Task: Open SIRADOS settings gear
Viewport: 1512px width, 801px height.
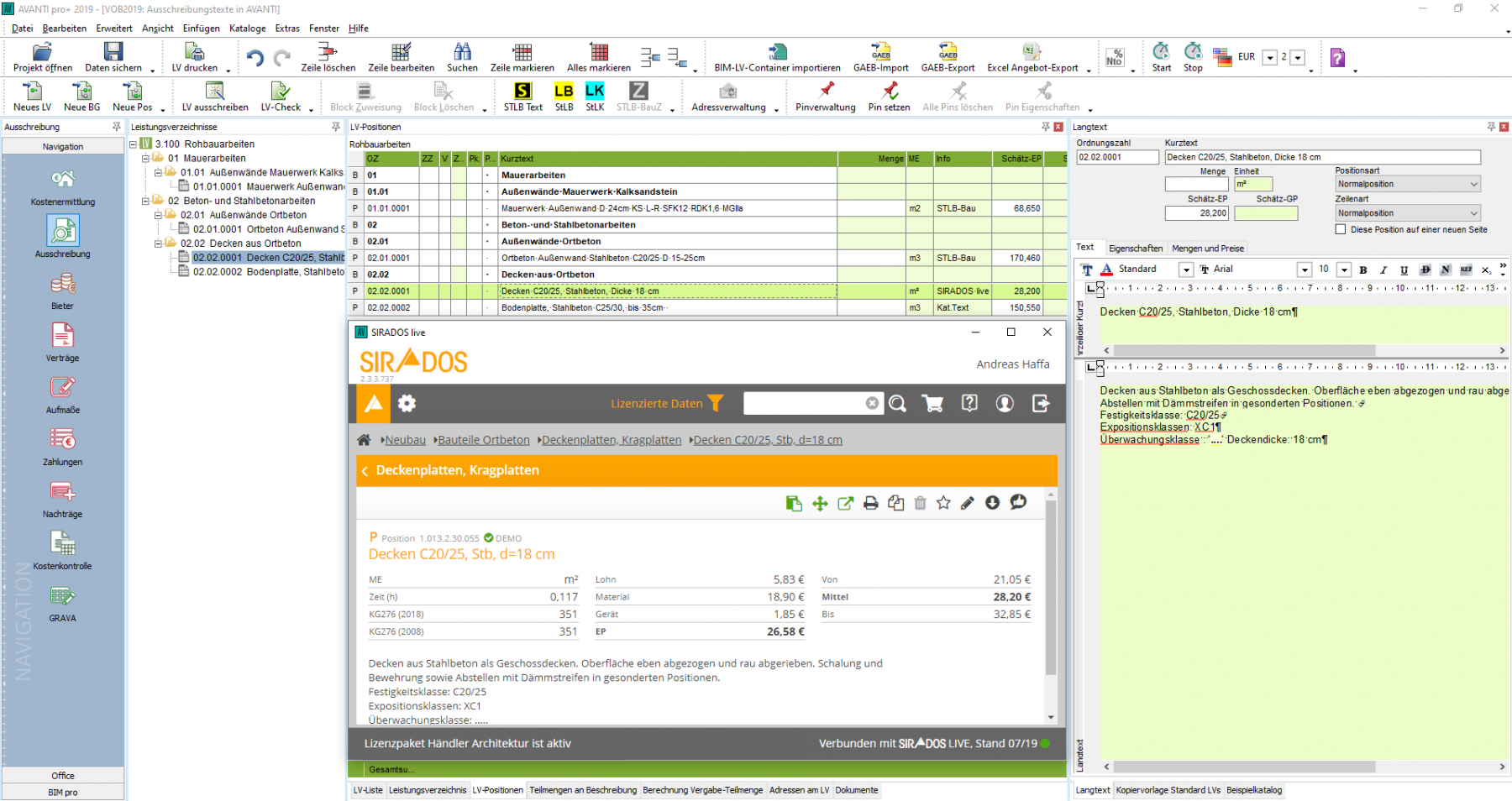Action: coord(407,404)
